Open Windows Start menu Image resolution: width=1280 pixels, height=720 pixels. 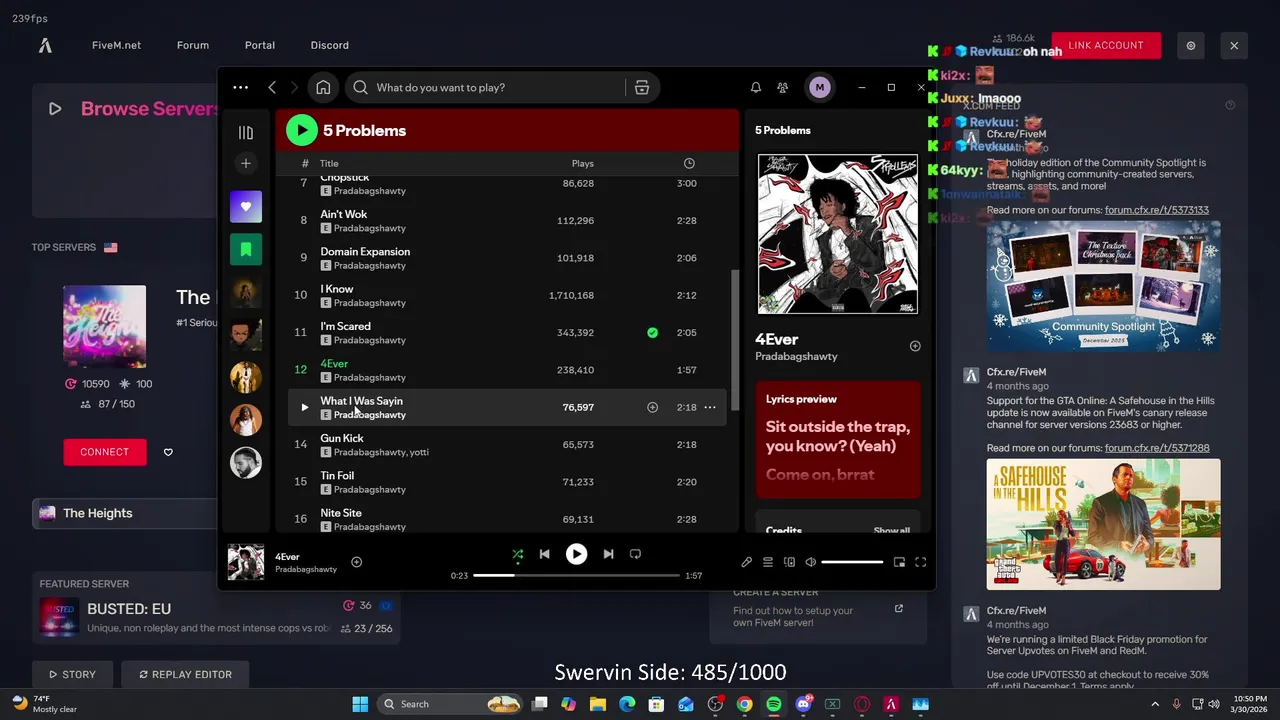click(x=360, y=704)
